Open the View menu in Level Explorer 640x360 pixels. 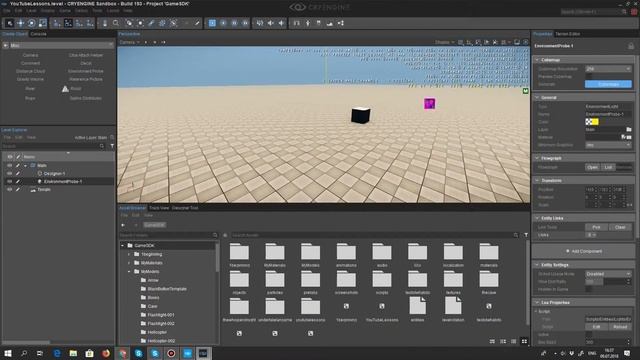31,138
